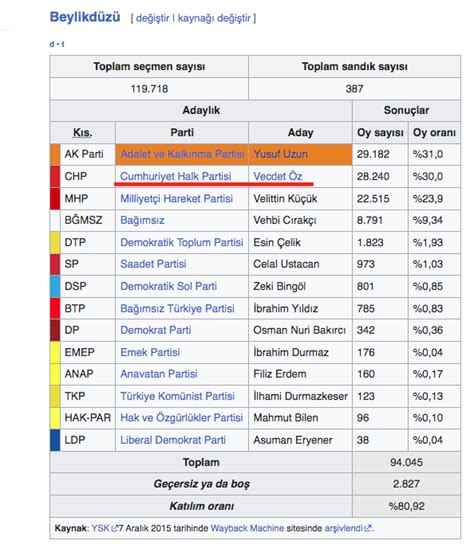Click the 'Toplam sandık sayısı' header

[x=354, y=67]
